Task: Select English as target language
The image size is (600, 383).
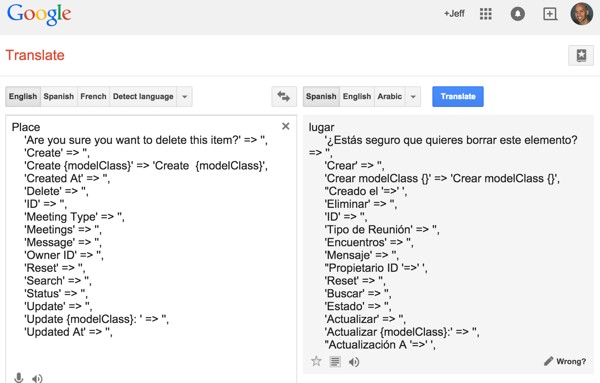Action: tap(357, 96)
